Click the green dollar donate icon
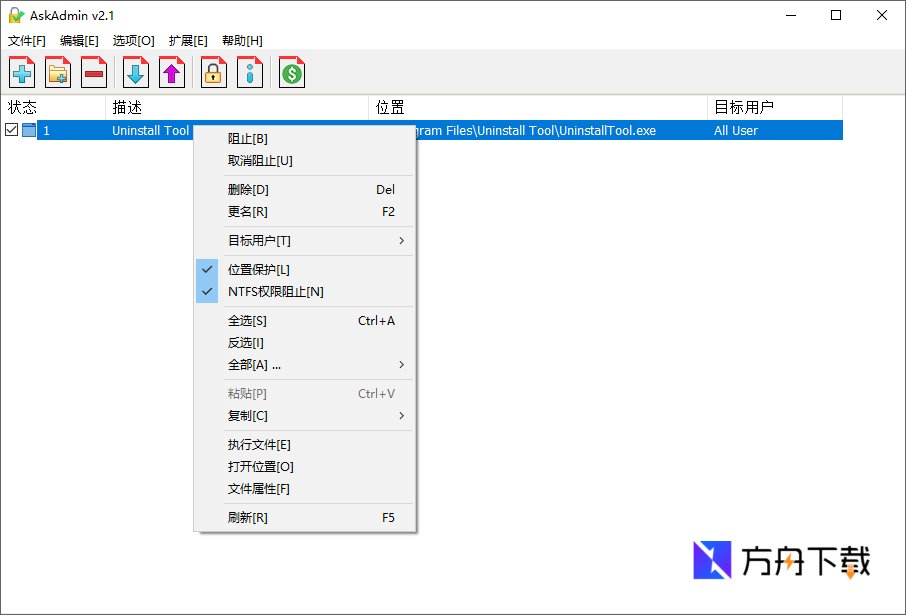Viewport: 906px width, 615px height. [291, 72]
